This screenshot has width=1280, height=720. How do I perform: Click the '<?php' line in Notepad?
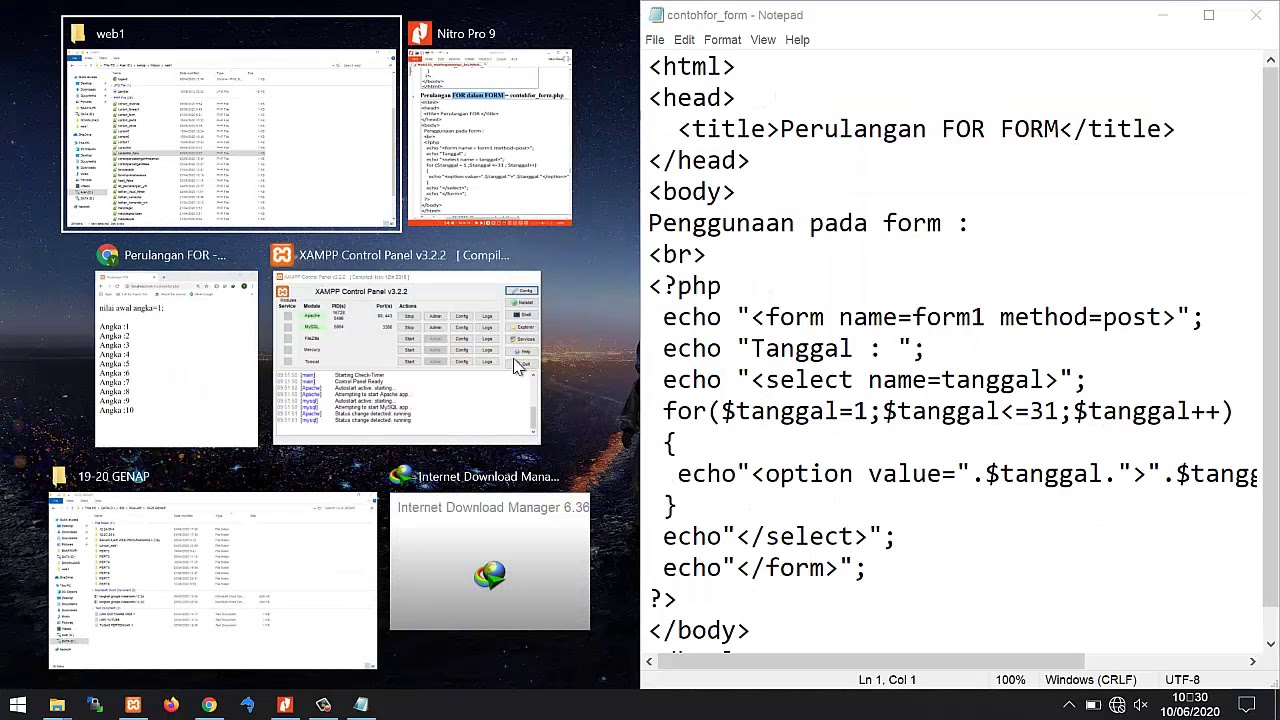(x=684, y=286)
